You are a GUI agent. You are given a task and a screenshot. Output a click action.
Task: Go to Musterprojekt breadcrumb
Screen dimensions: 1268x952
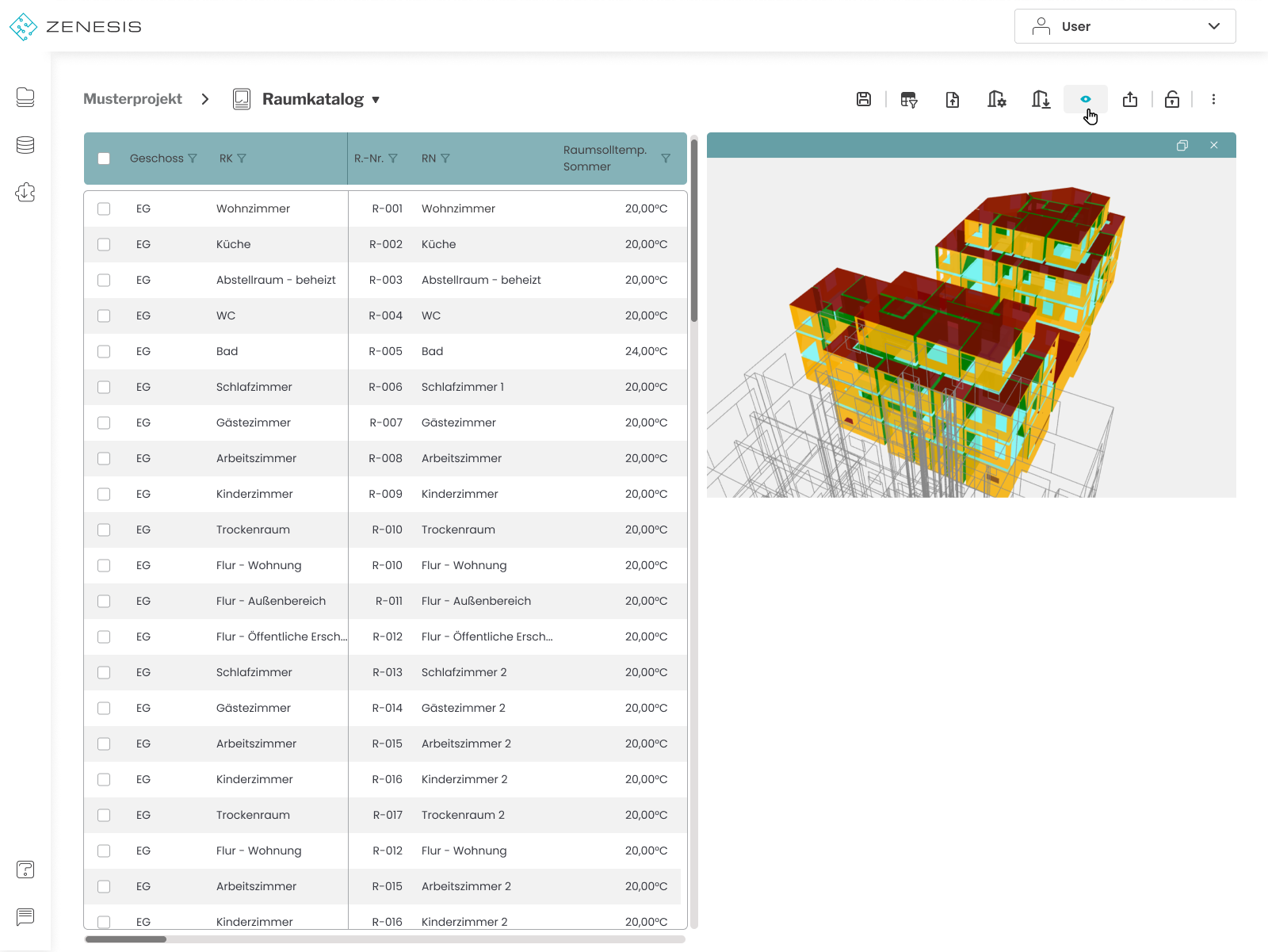pos(132,99)
